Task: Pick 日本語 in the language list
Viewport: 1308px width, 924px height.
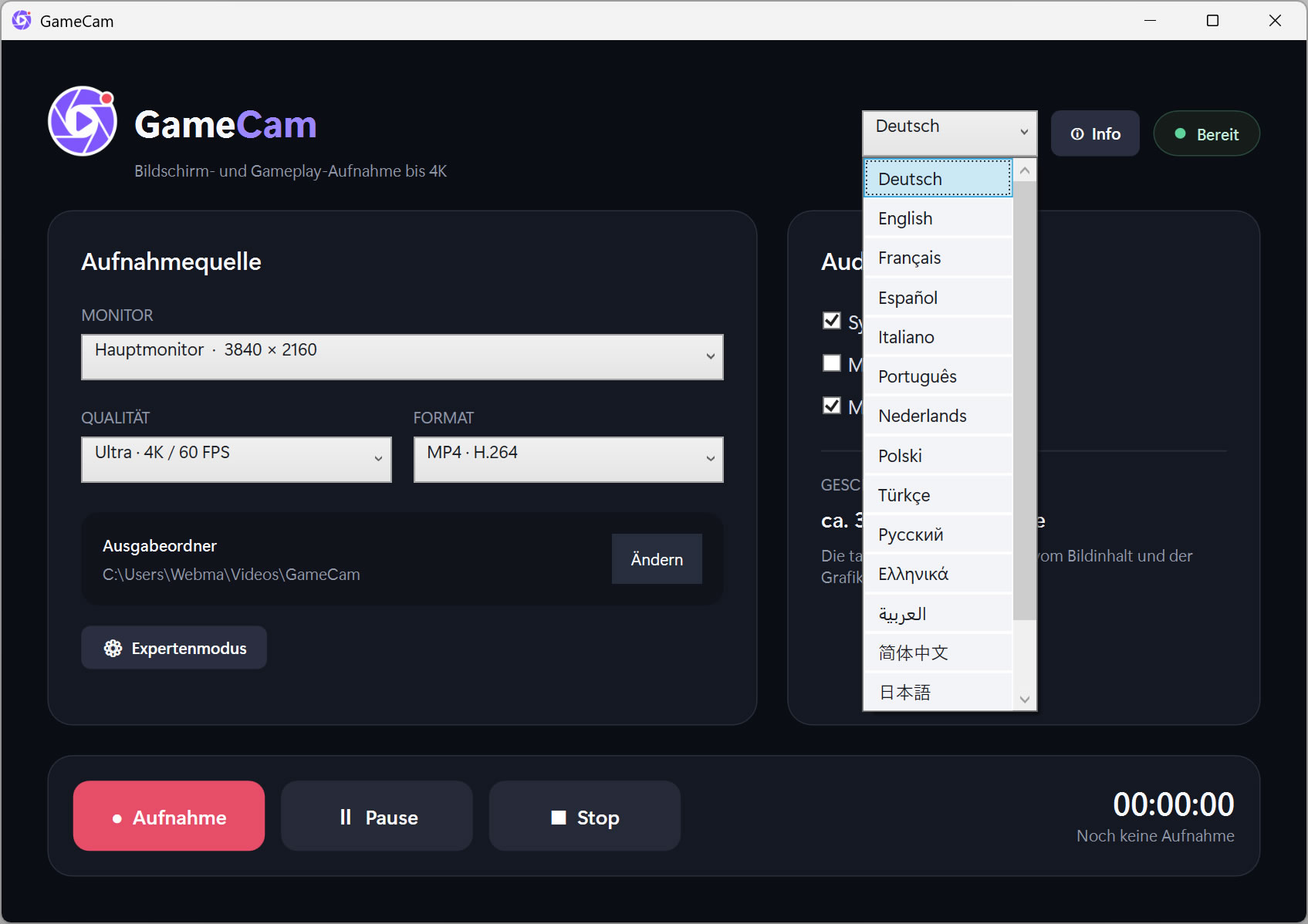Action: [x=938, y=692]
